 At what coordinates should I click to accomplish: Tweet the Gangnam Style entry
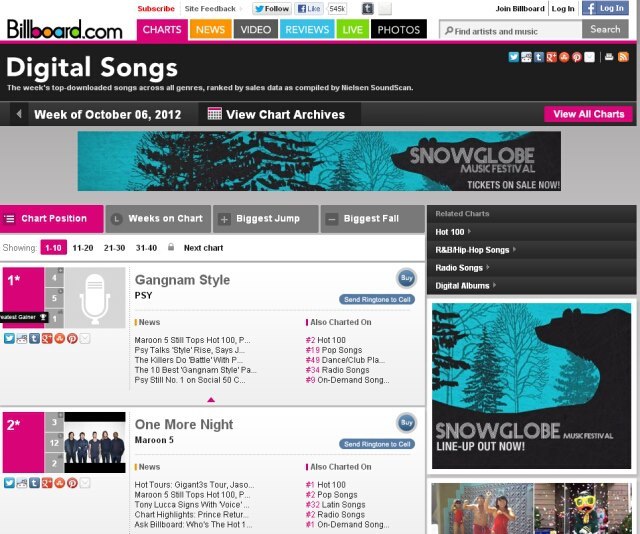[9, 338]
